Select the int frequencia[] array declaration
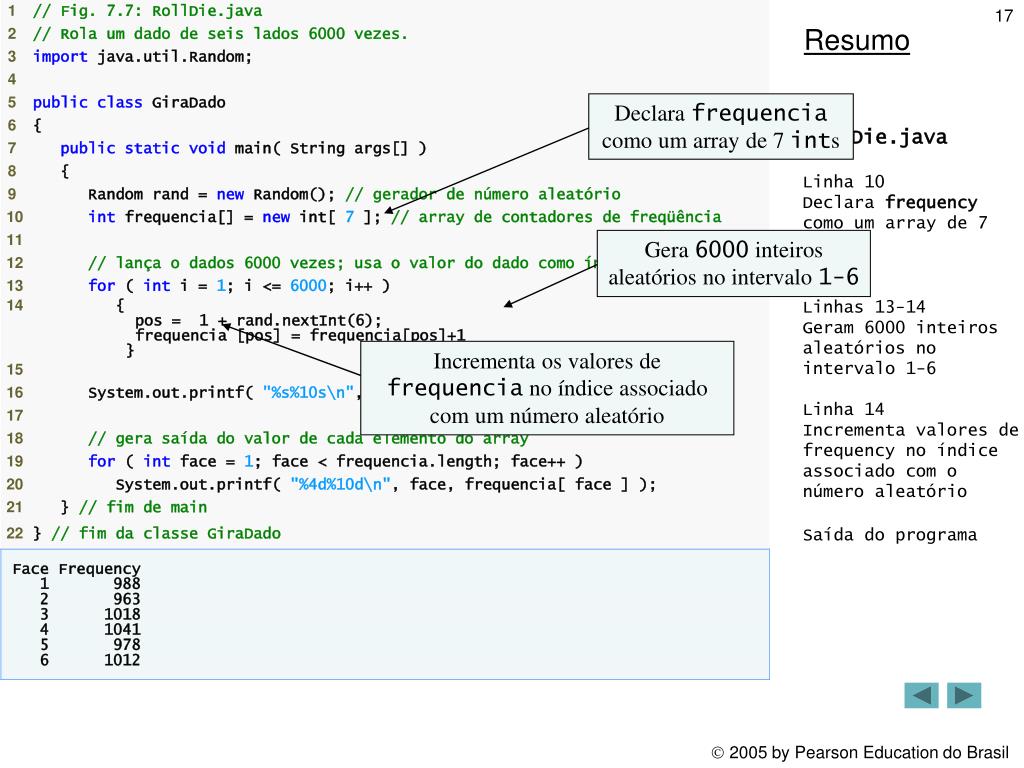Screen dimensions: 1024x768 (234, 217)
